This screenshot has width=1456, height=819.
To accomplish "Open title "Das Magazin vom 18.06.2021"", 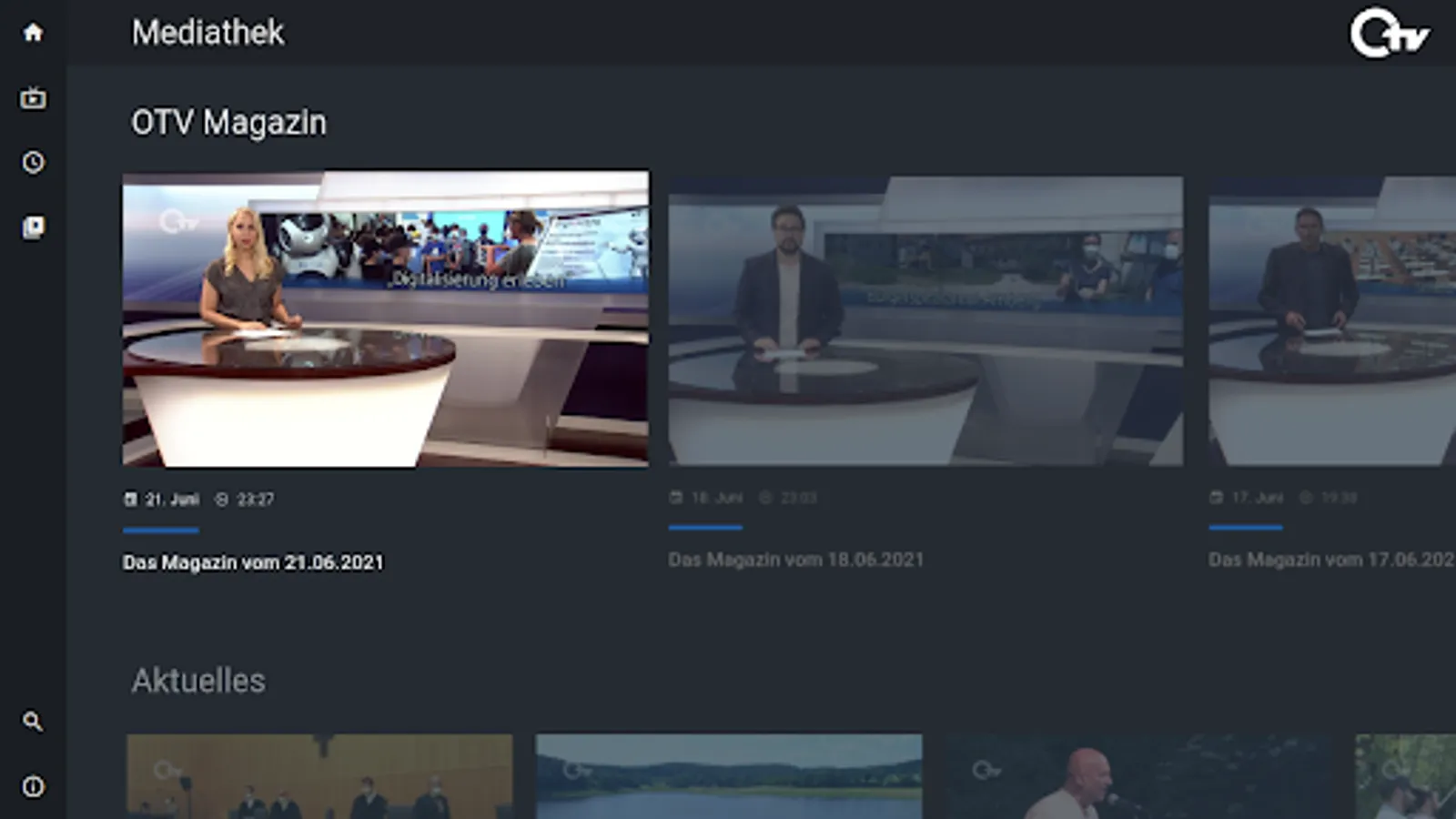I will pos(796,560).
